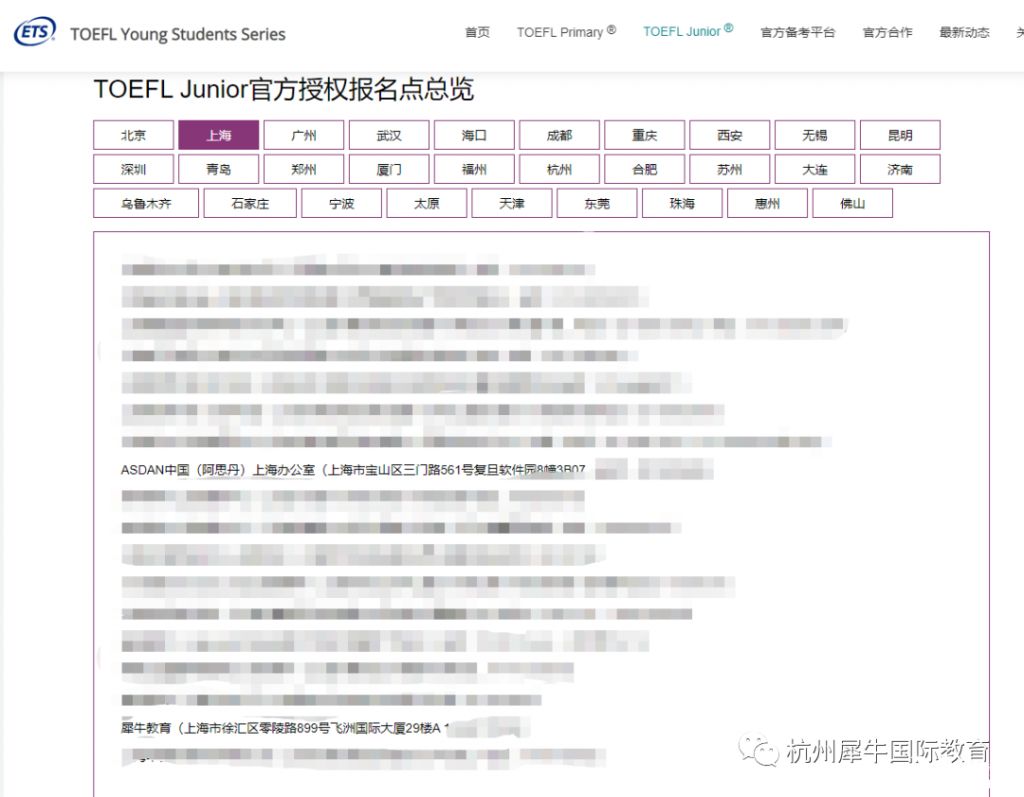Image resolution: width=1024 pixels, height=797 pixels.
Task: Select the 海口 city button
Action: pyautogui.click(x=474, y=135)
